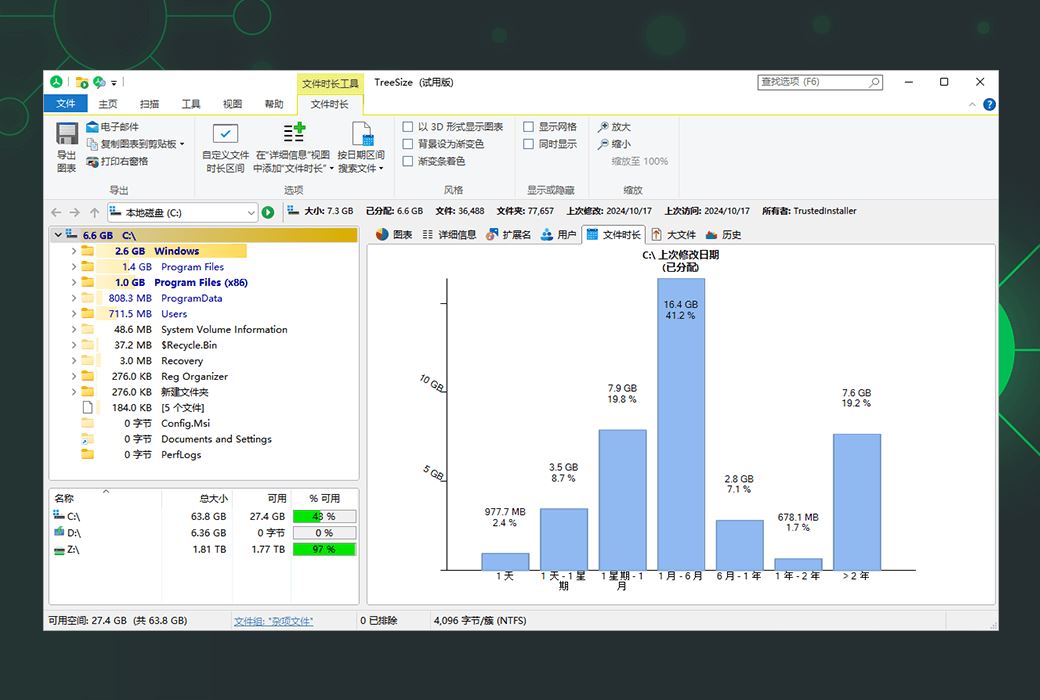Click the E-mail (电子邮件) icon
1040x700 pixels.
click(93, 127)
